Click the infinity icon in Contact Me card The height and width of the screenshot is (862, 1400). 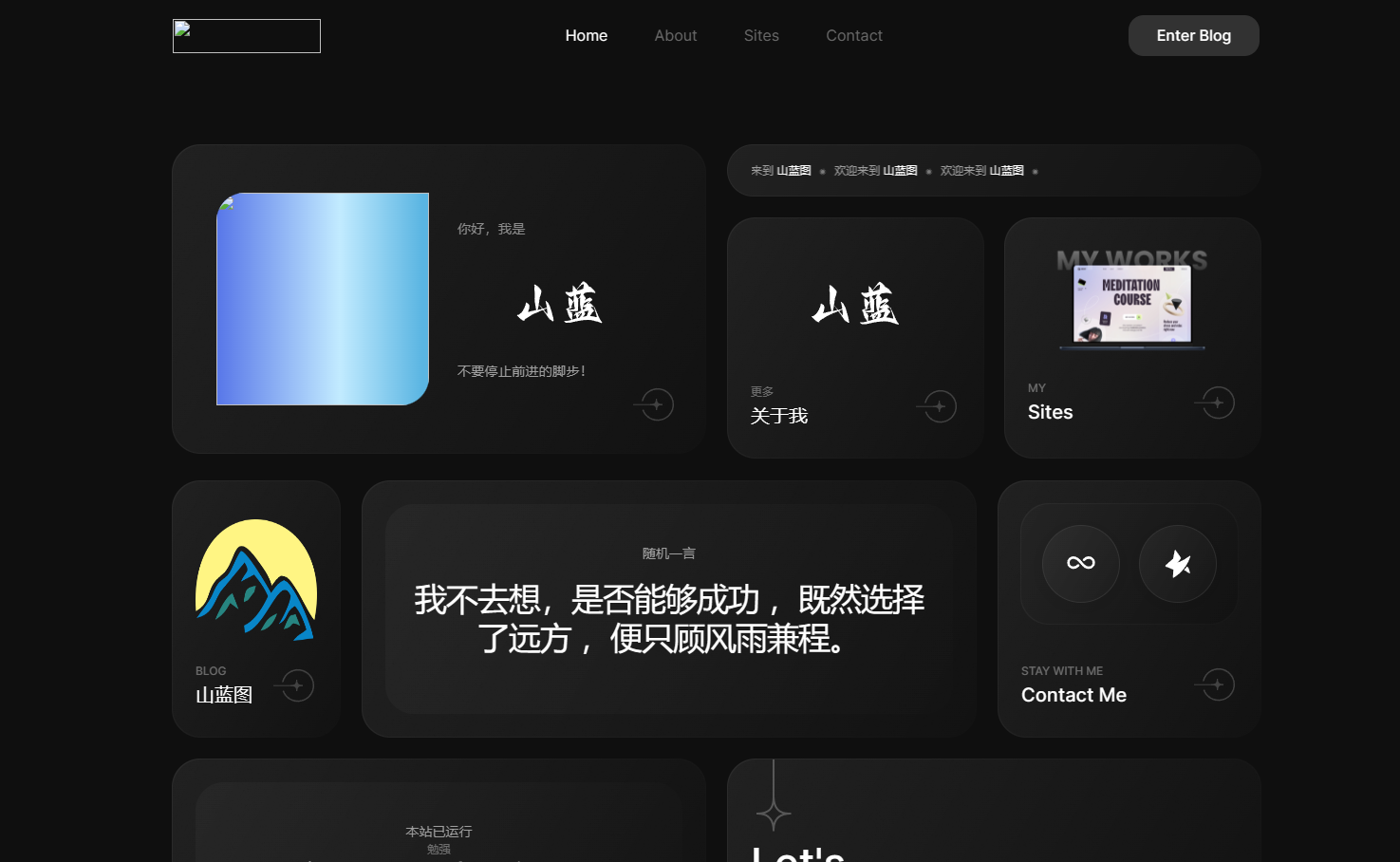tap(1080, 564)
